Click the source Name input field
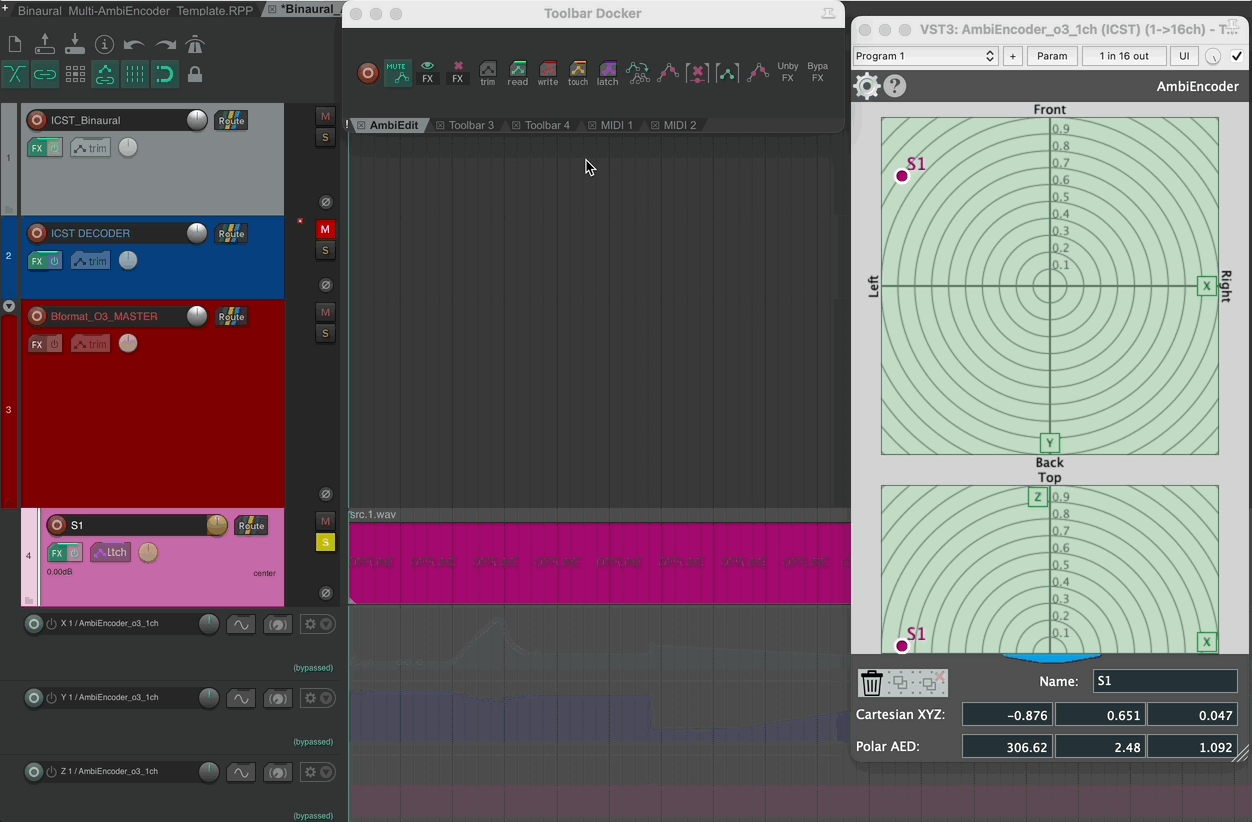 point(1164,681)
